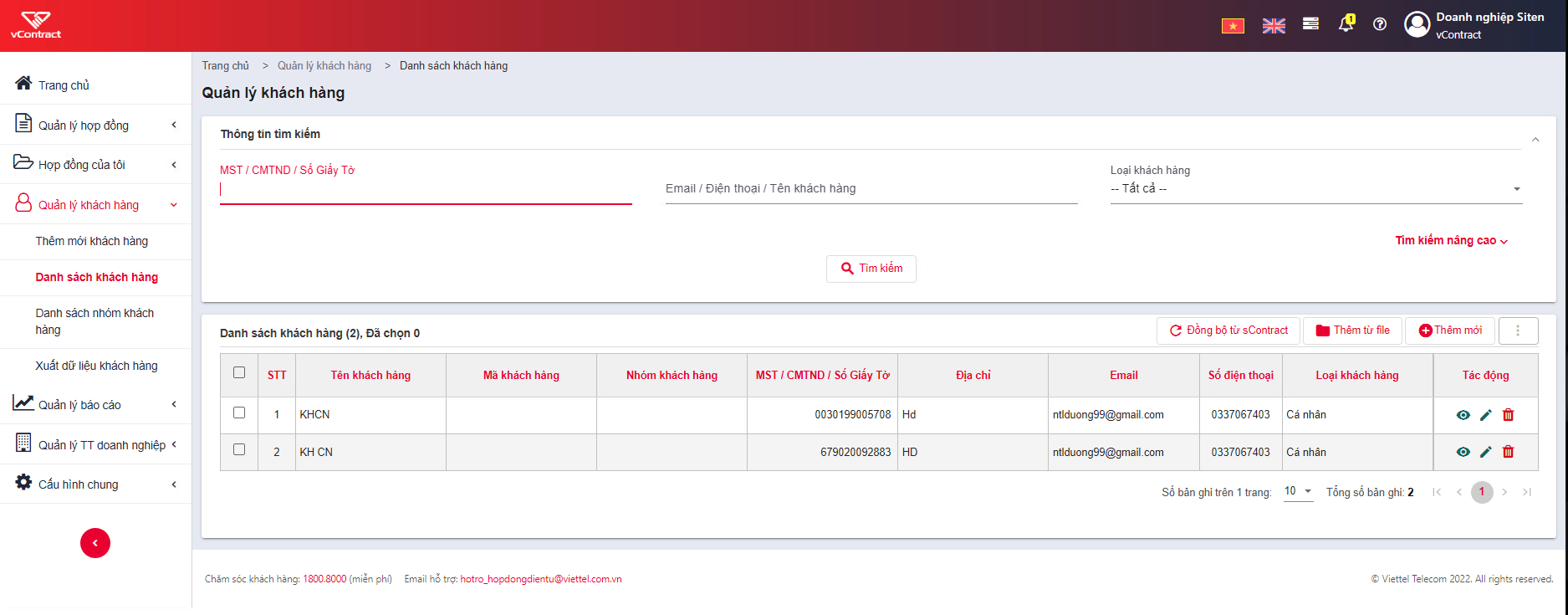Image resolution: width=1568 pixels, height=615 pixels.
Task: Expand Tìm kiếm nâng cao options
Action: click(1452, 241)
